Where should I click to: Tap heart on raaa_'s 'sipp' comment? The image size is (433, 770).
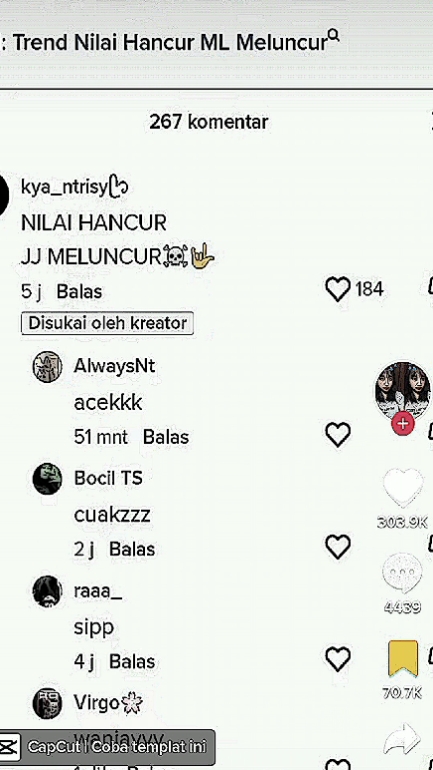coord(338,659)
